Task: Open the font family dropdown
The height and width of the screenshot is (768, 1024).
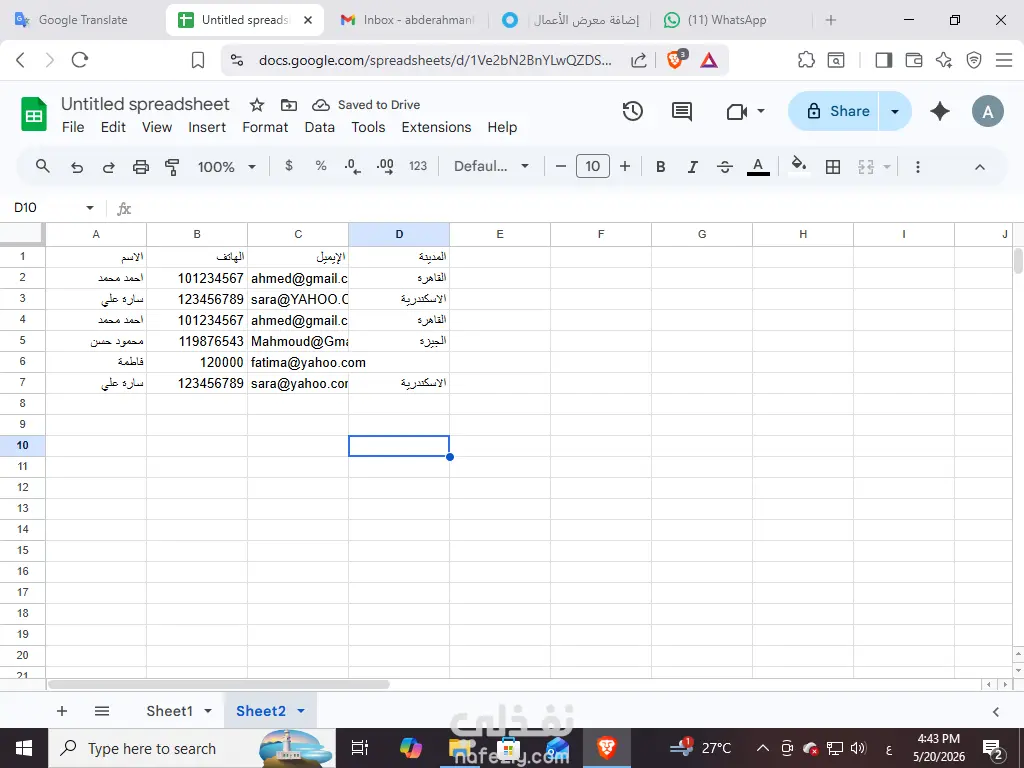Action: pos(491,167)
